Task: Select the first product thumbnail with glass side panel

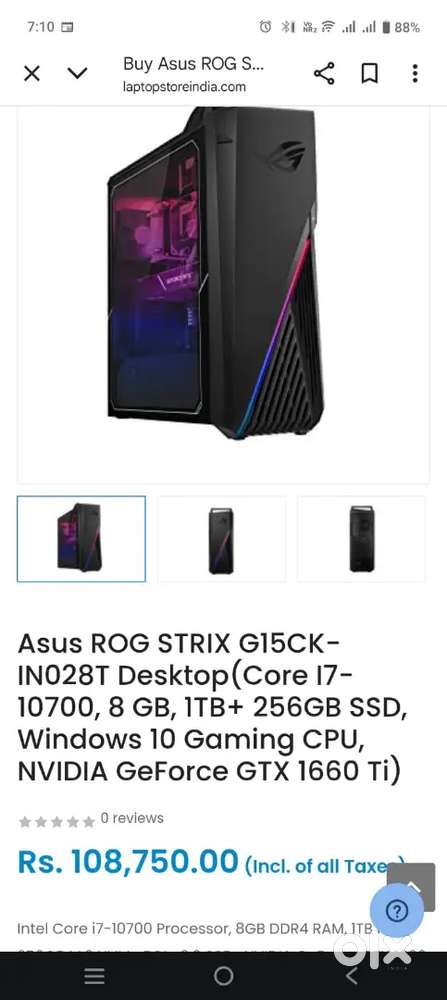Action: 81,539
